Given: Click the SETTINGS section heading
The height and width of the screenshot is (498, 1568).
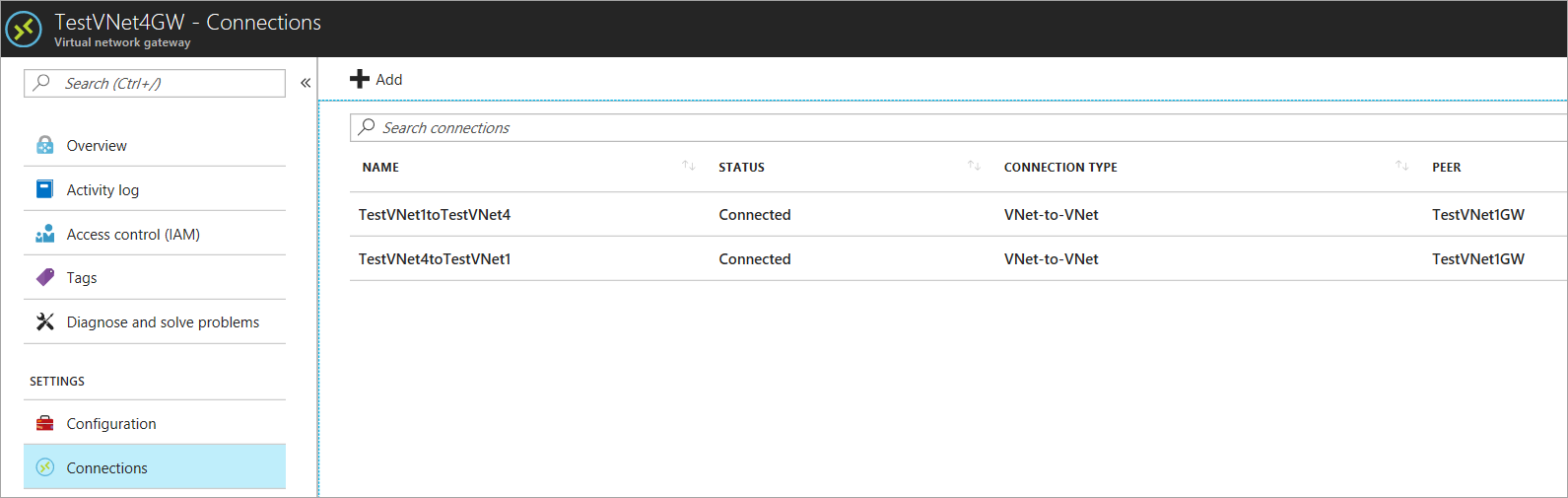Looking at the screenshot, I should tap(57, 382).
